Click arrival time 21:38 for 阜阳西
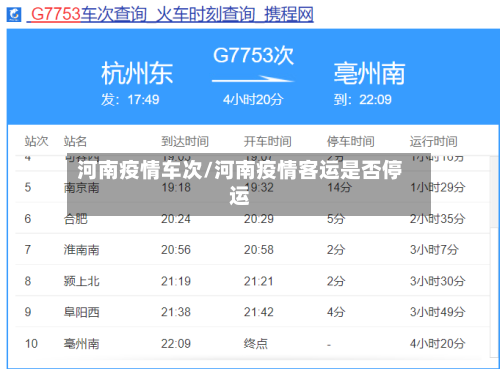Screen dimensions: 500x369 (176, 312)
